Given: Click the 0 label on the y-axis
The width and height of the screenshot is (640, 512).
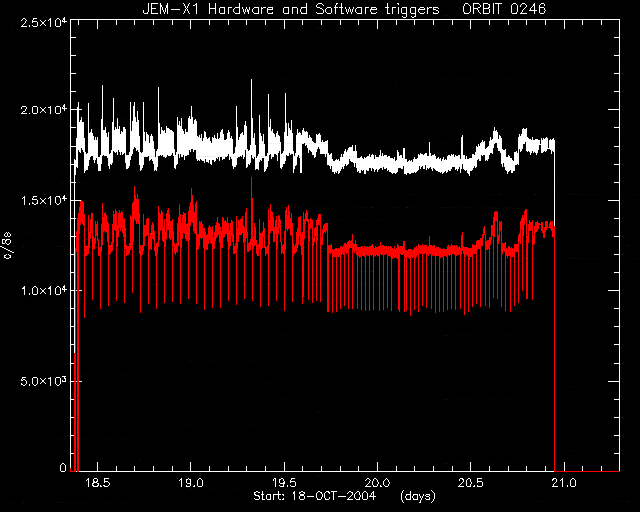Looking at the screenshot, I should point(63,467).
